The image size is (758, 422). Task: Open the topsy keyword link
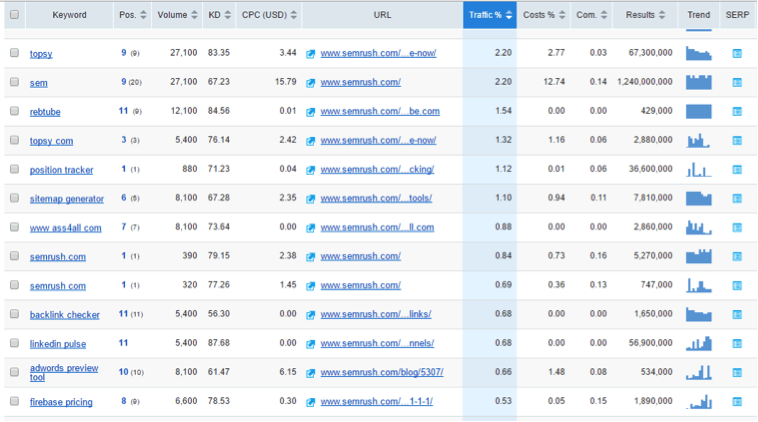click(41, 54)
